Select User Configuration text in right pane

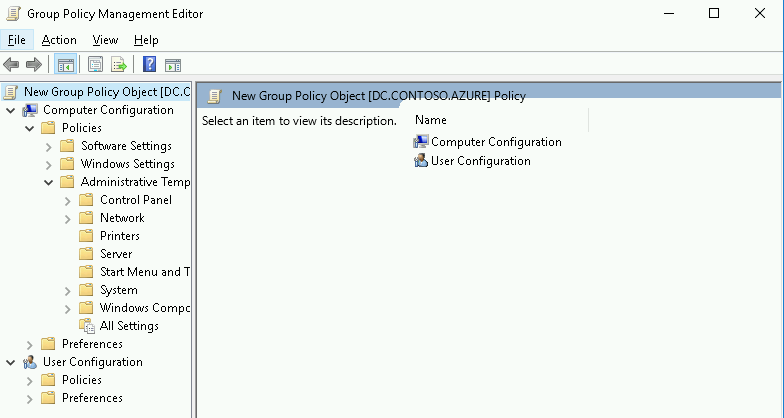tap(480, 161)
